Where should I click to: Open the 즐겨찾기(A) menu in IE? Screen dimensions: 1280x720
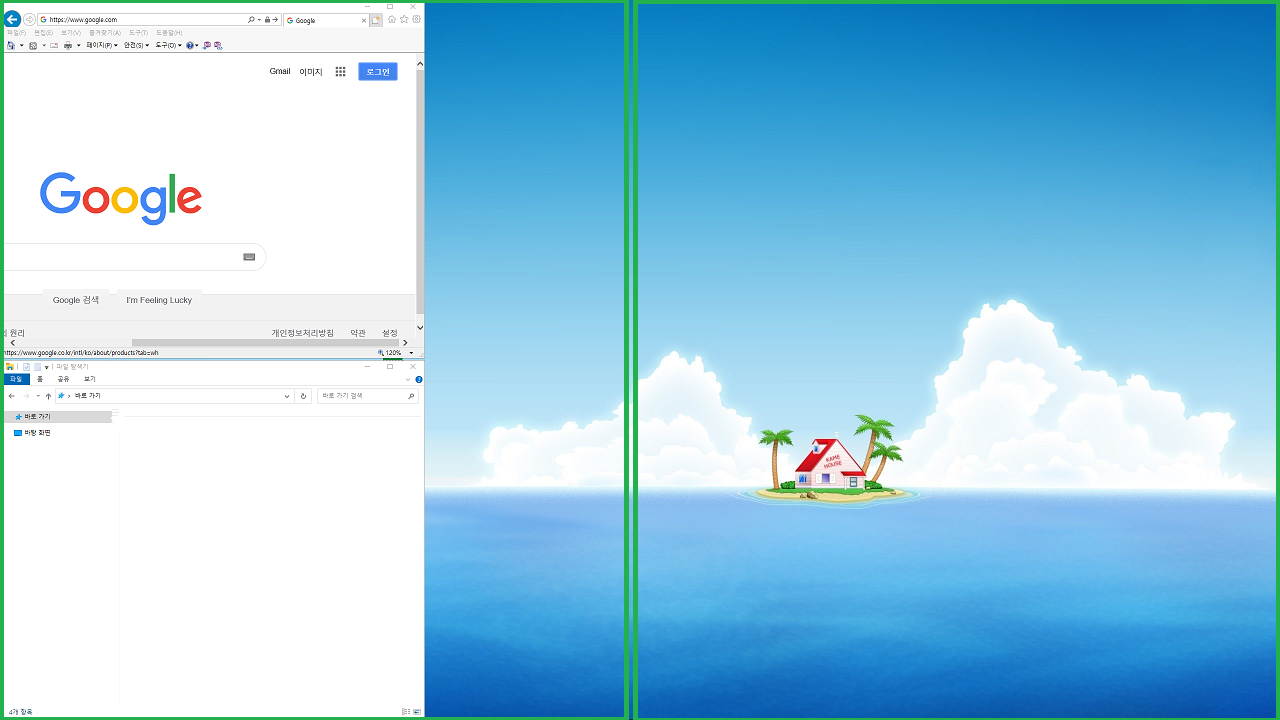tap(105, 33)
